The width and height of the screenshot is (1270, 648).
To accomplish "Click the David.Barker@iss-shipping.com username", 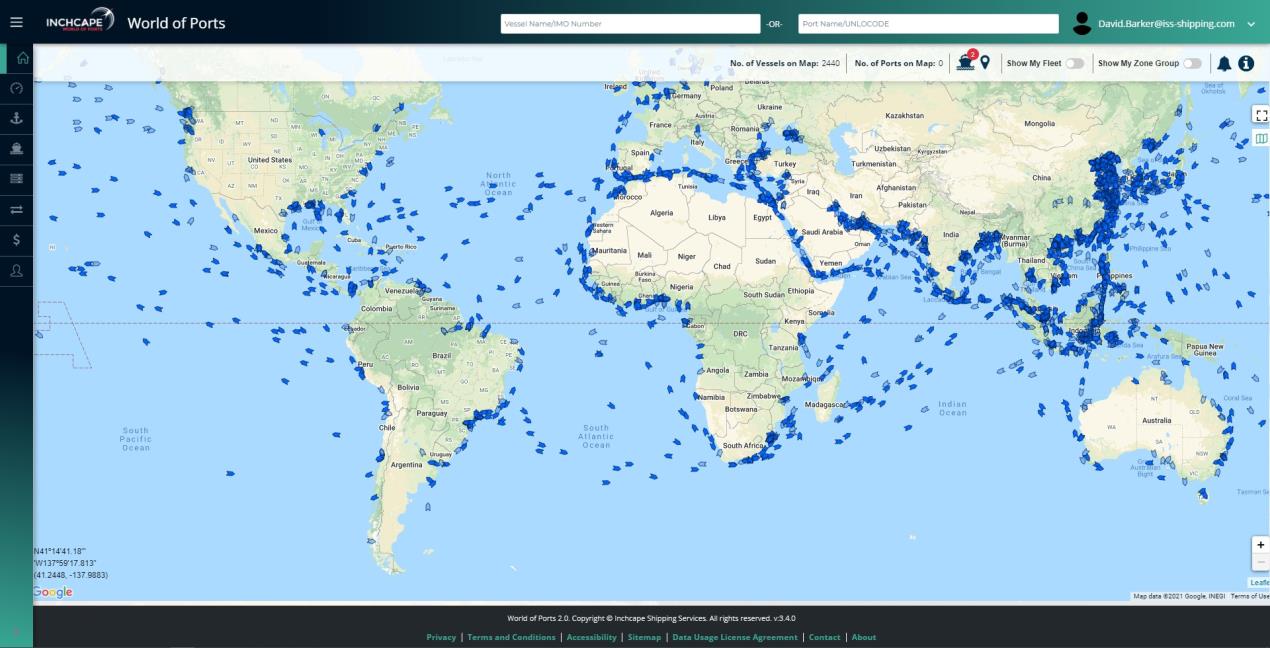I will coord(1166,23).
